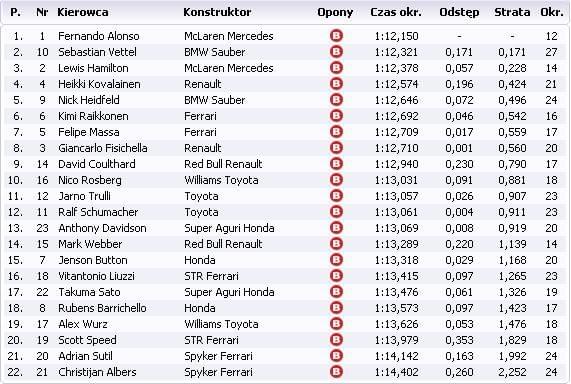Screen dimensions: 571x384
Task: Click the Bridgestone tyre icon in Fernando Alonso's row
Action: (336, 36)
